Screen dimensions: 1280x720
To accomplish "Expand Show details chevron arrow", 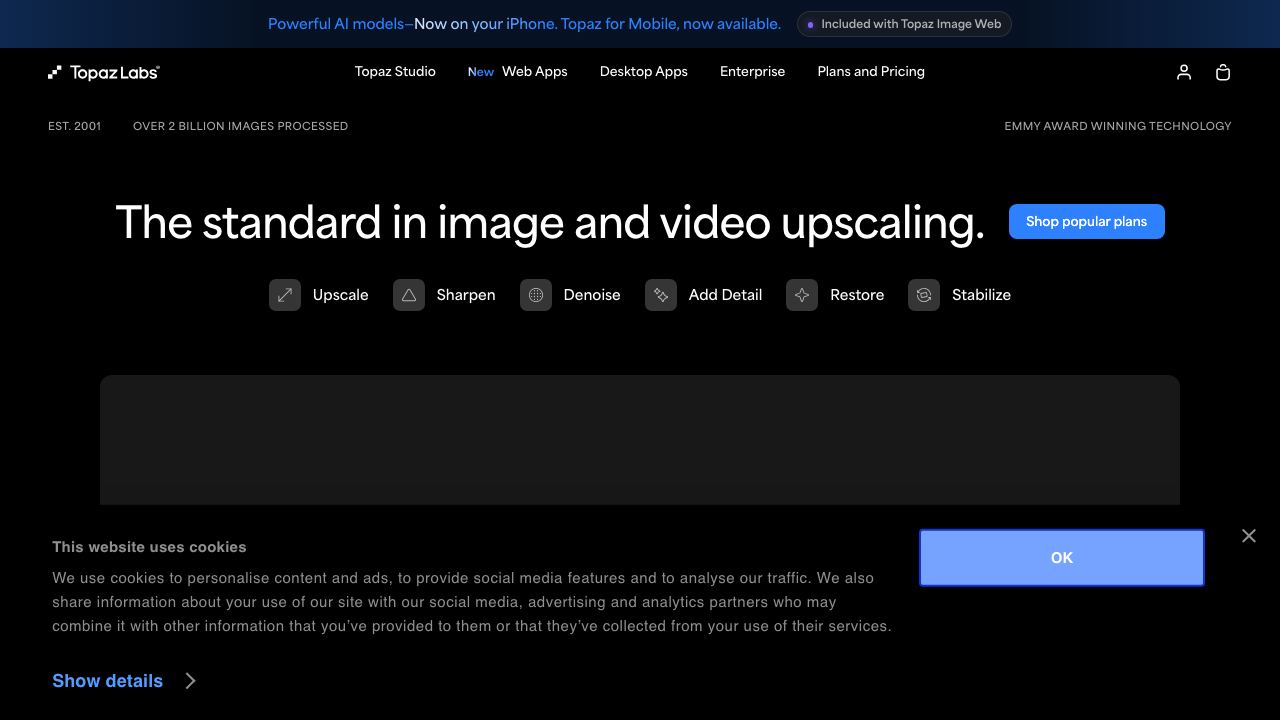I will point(190,681).
